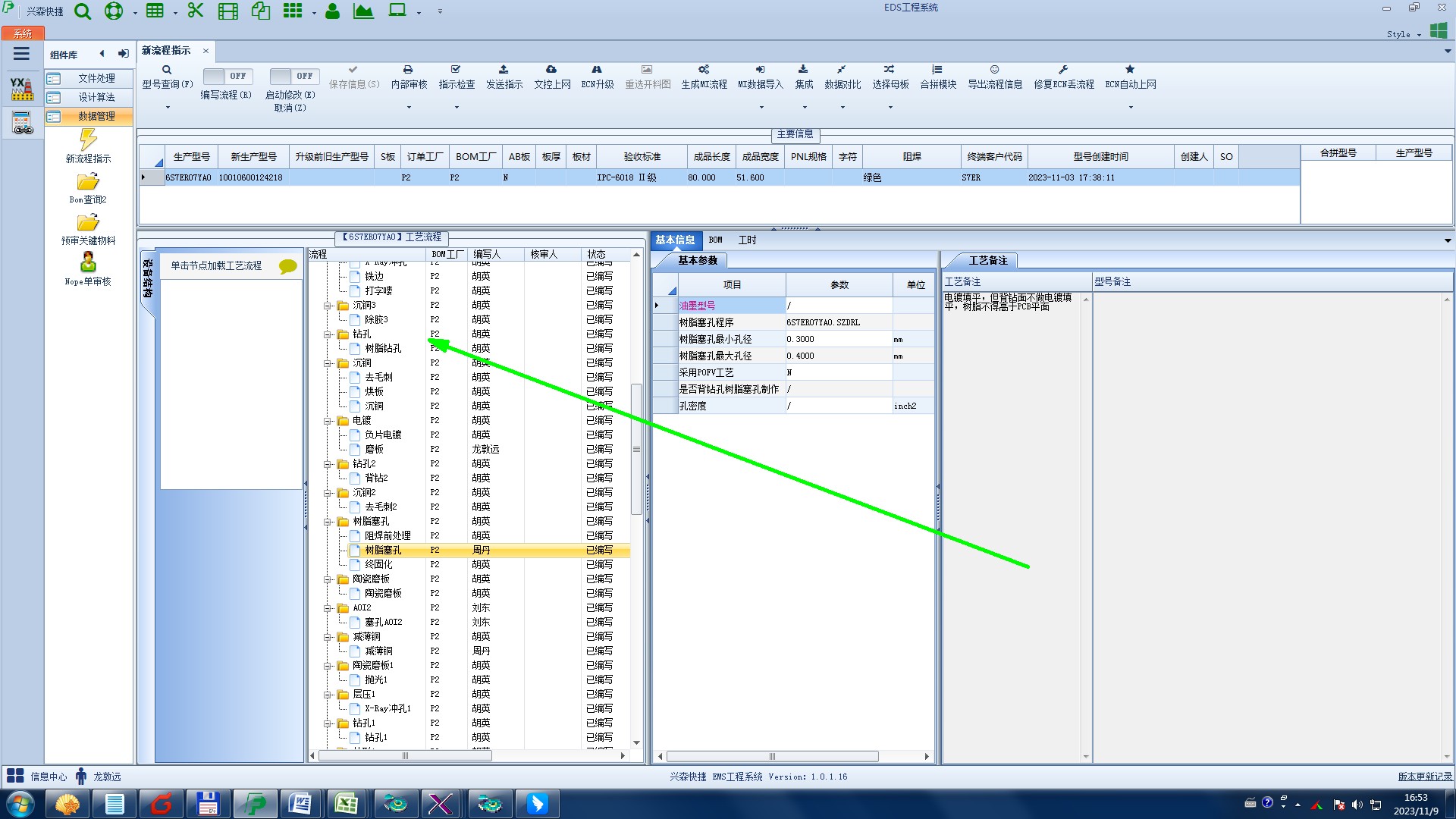Viewport: 1456px width, 819px height.
Task: Click the 修复ECN丢流程 wrench icon
Action: (x=1063, y=70)
